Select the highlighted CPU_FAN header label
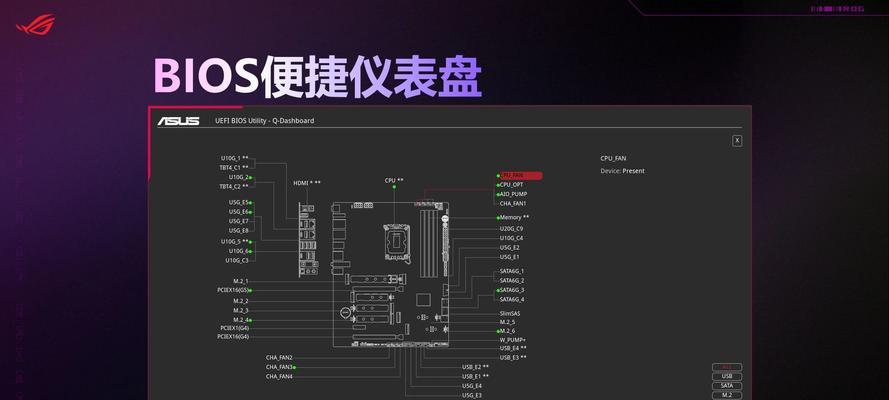 pos(520,176)
